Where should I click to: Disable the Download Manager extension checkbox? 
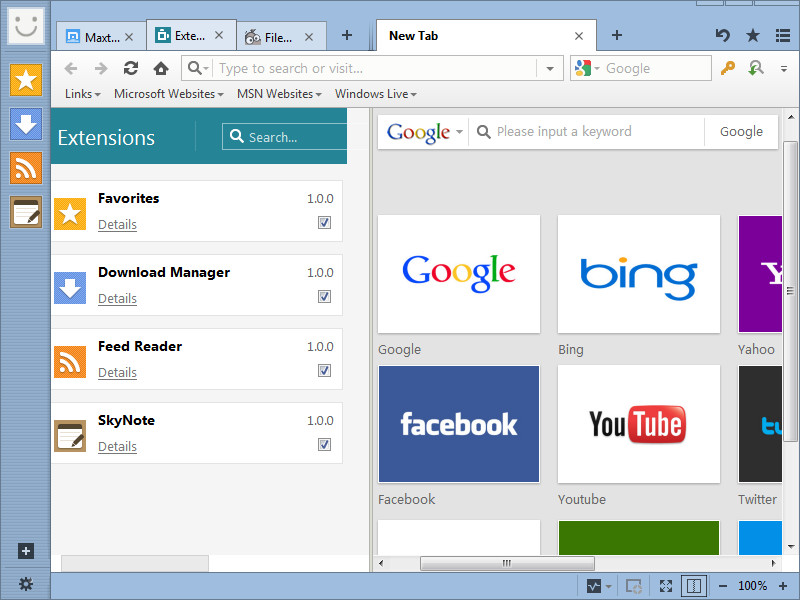point(324,297)
